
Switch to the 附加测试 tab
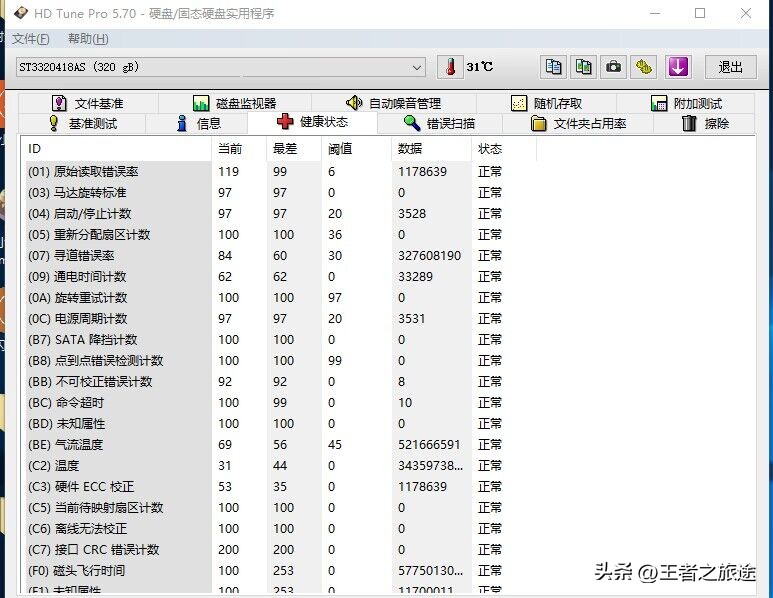point(686,104)
